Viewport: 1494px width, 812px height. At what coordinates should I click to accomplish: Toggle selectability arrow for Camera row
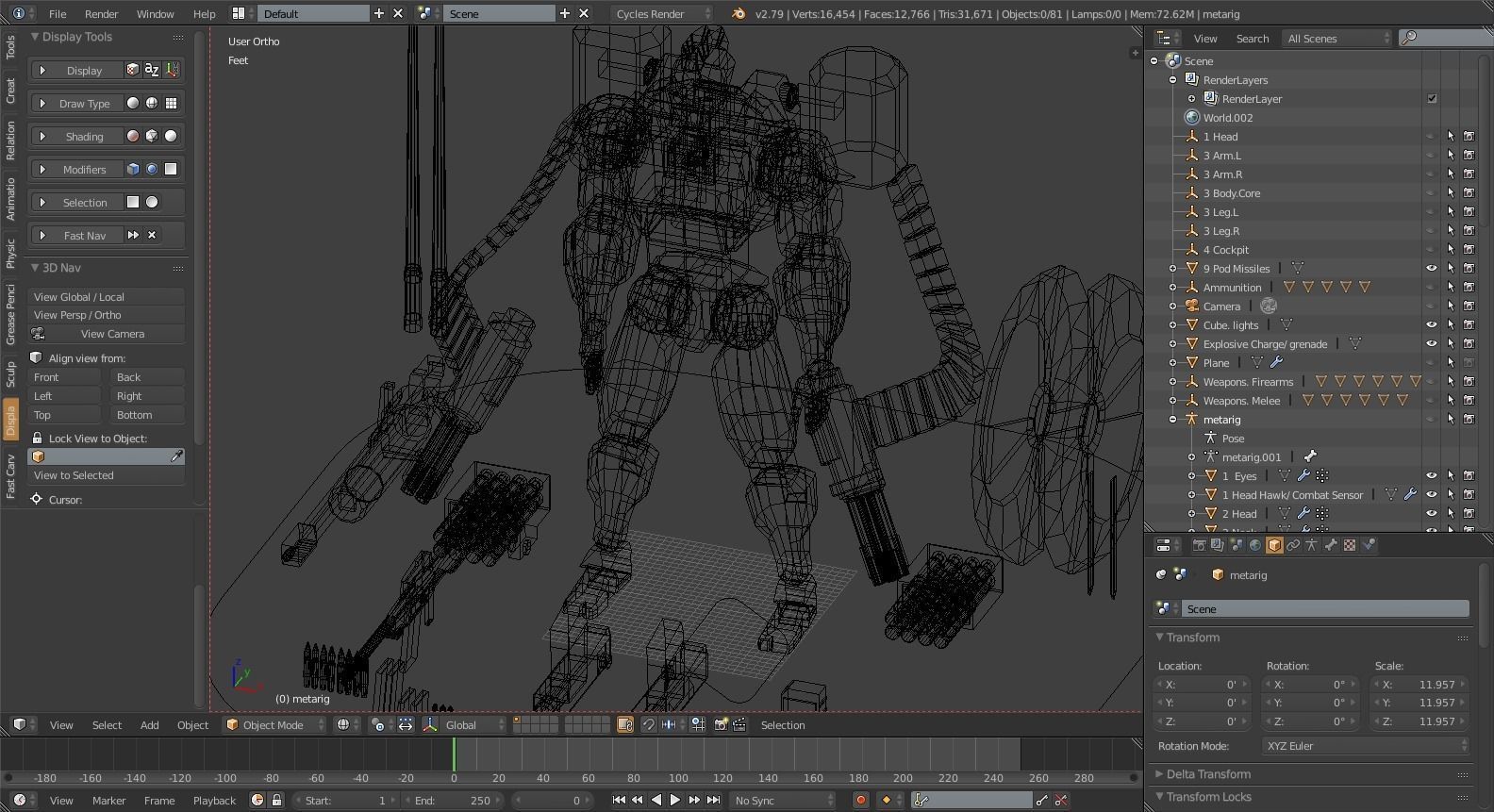[1451, 306]
